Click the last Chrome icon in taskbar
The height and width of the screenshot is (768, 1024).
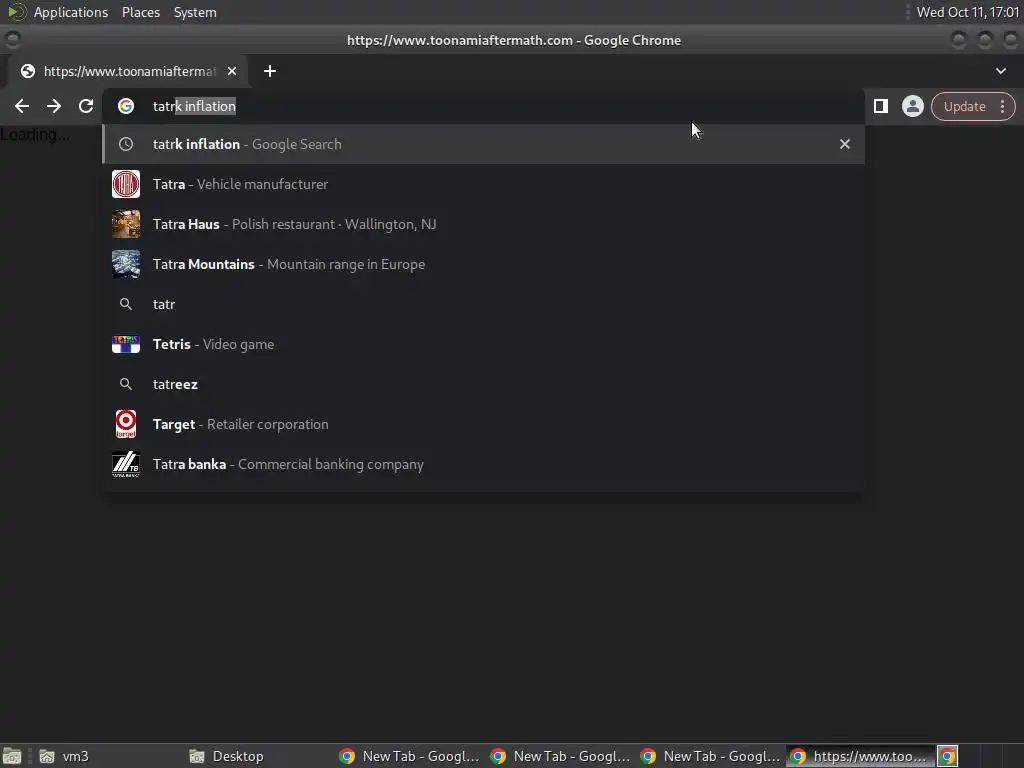pos(947,756)
